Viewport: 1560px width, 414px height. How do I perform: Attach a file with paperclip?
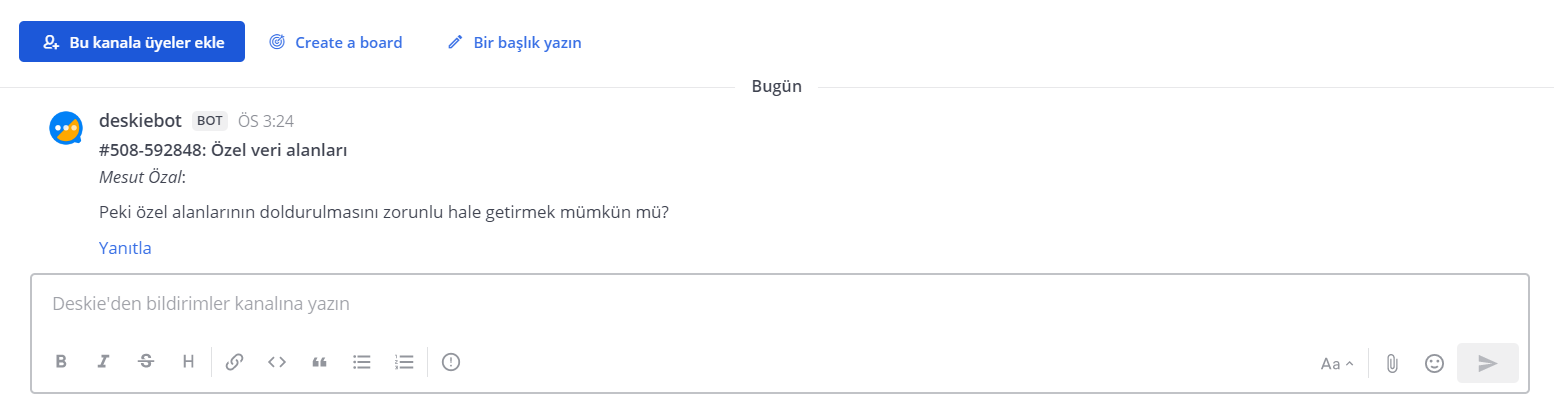[x=1391, y=364]
